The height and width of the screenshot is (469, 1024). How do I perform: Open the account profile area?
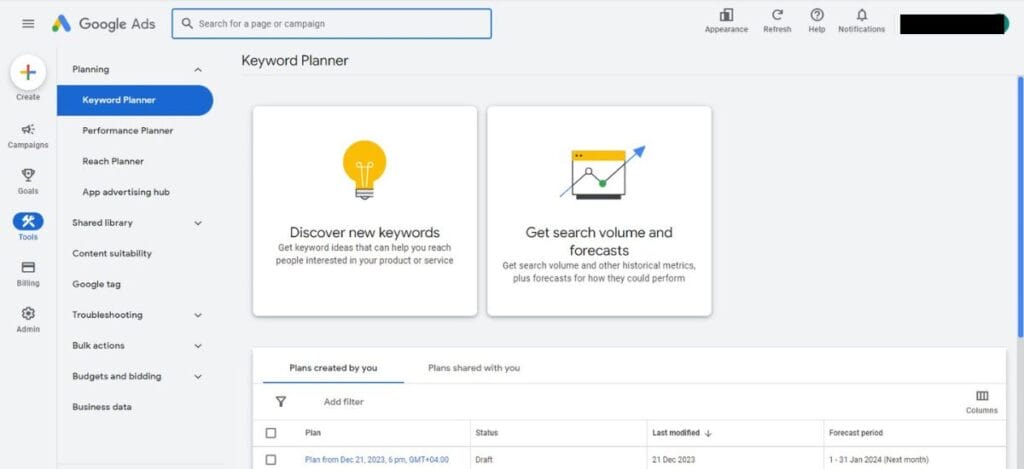point(954,24)
